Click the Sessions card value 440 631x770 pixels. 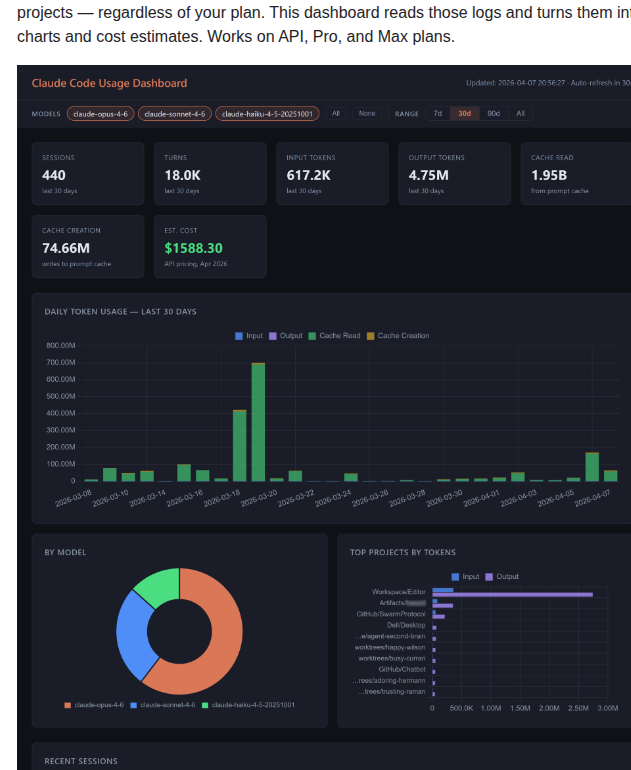pos(54,175)
